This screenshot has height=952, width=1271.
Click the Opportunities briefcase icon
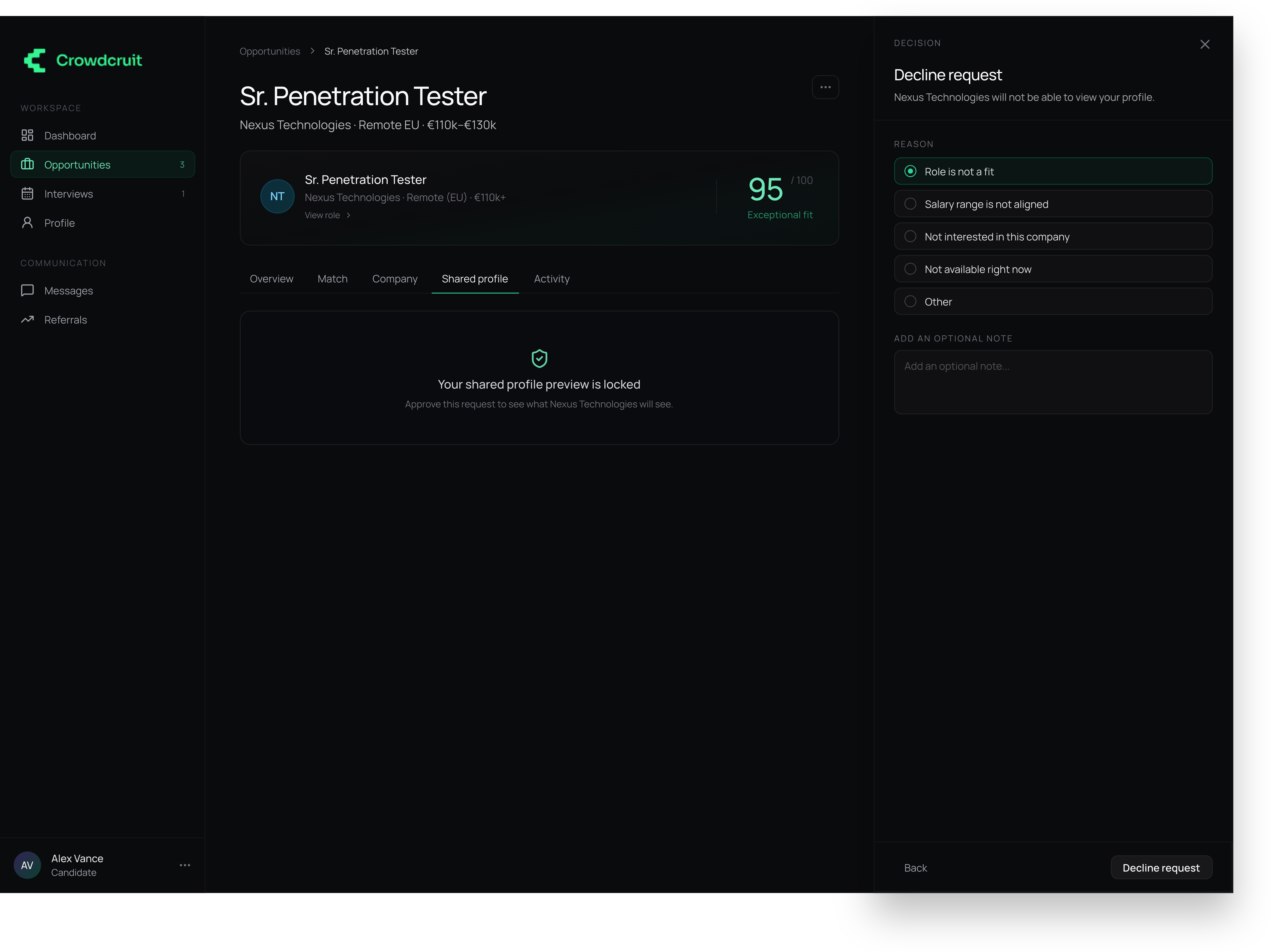click(27, 164)
